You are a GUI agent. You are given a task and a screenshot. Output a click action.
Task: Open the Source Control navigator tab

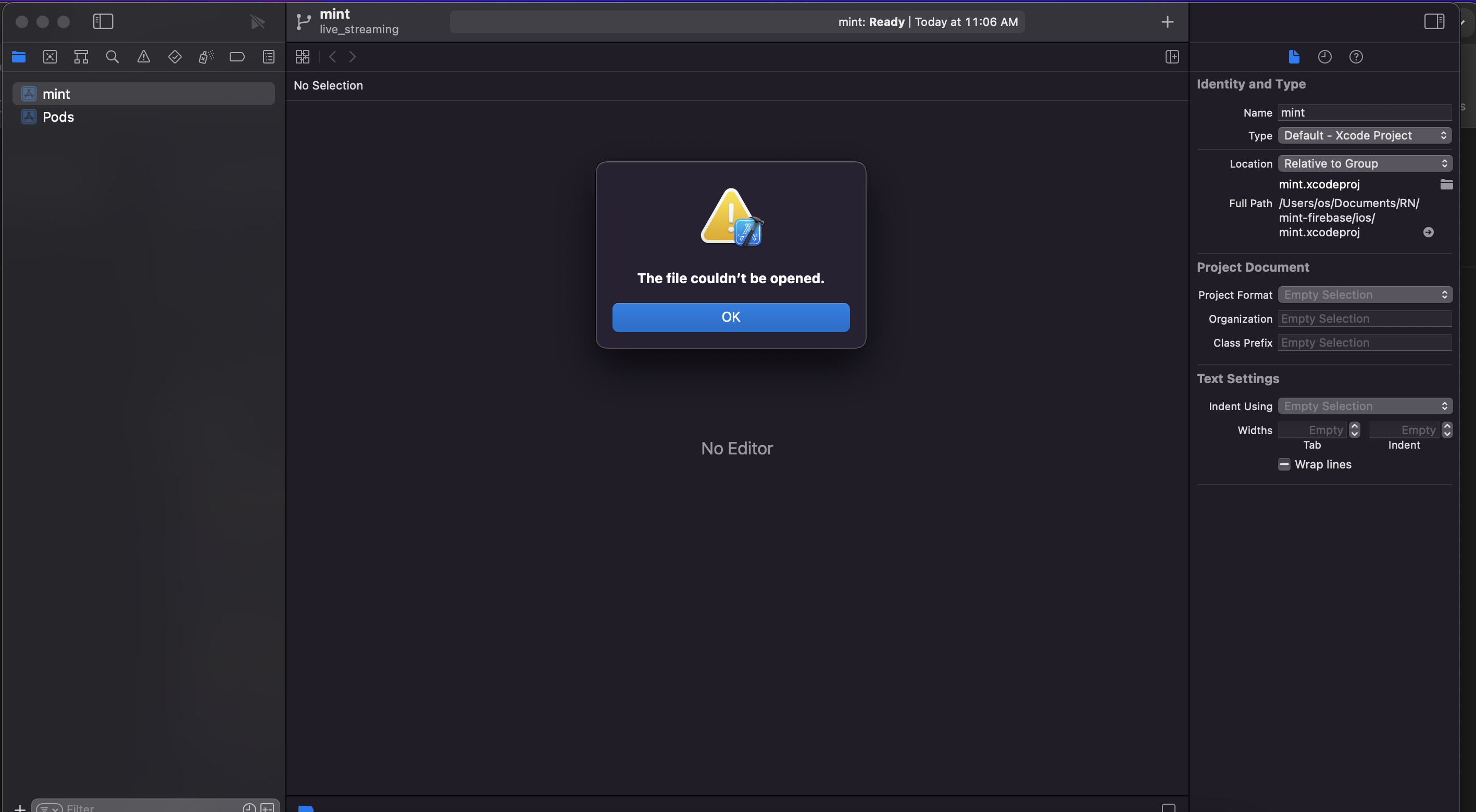50,57
